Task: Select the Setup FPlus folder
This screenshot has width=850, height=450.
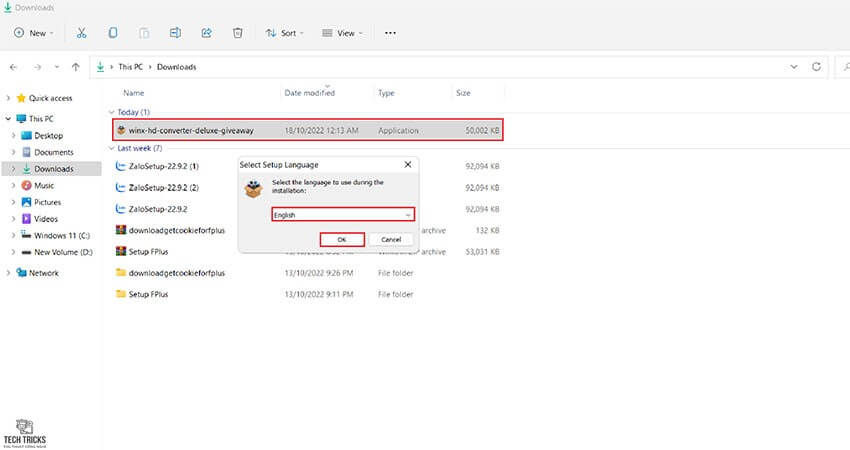Action: (x=148, y=294)
